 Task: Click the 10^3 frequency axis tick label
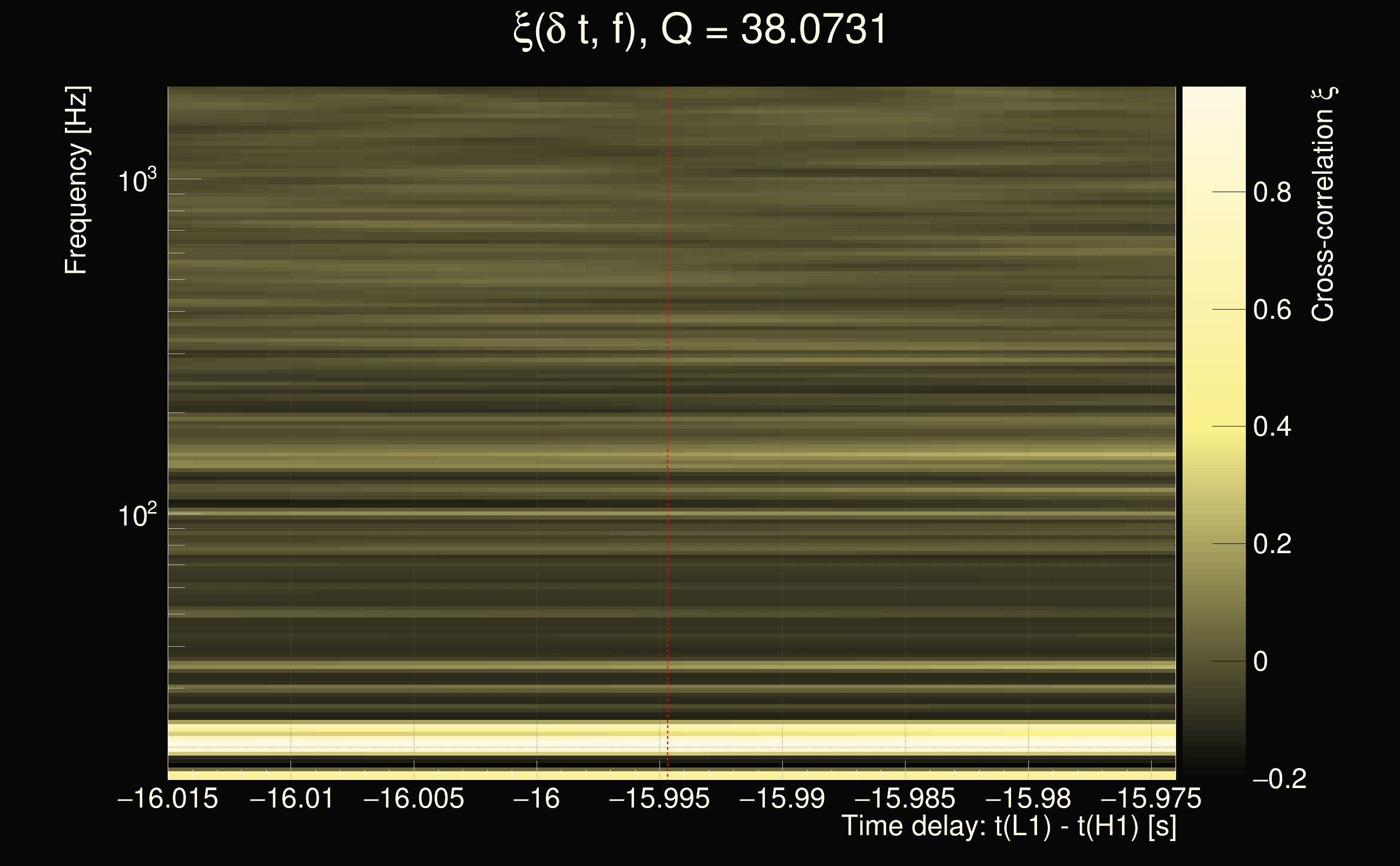click(137, 181)
